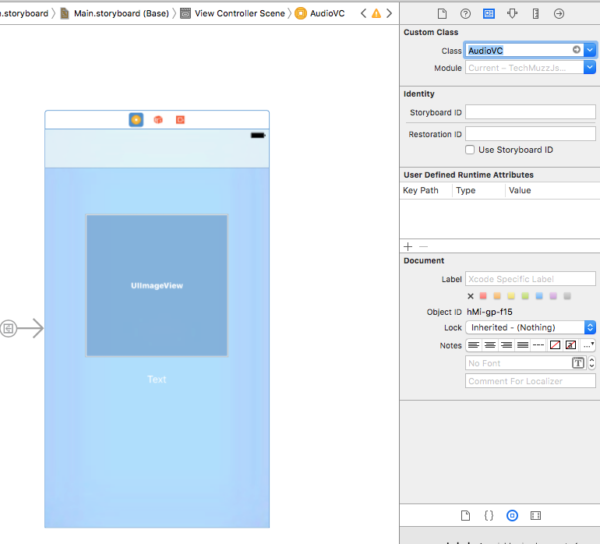This screenshot has height=544, width=600.
Task: Select the First Responder icon in scene dock
Action: (158, 120)
